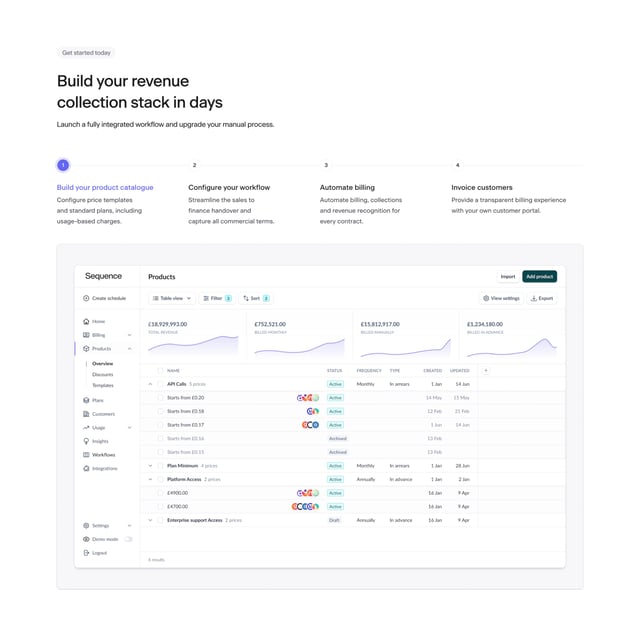Tick the Starts from £0.20 checkbox
The image size is (640, 621).
click(160, 398)
